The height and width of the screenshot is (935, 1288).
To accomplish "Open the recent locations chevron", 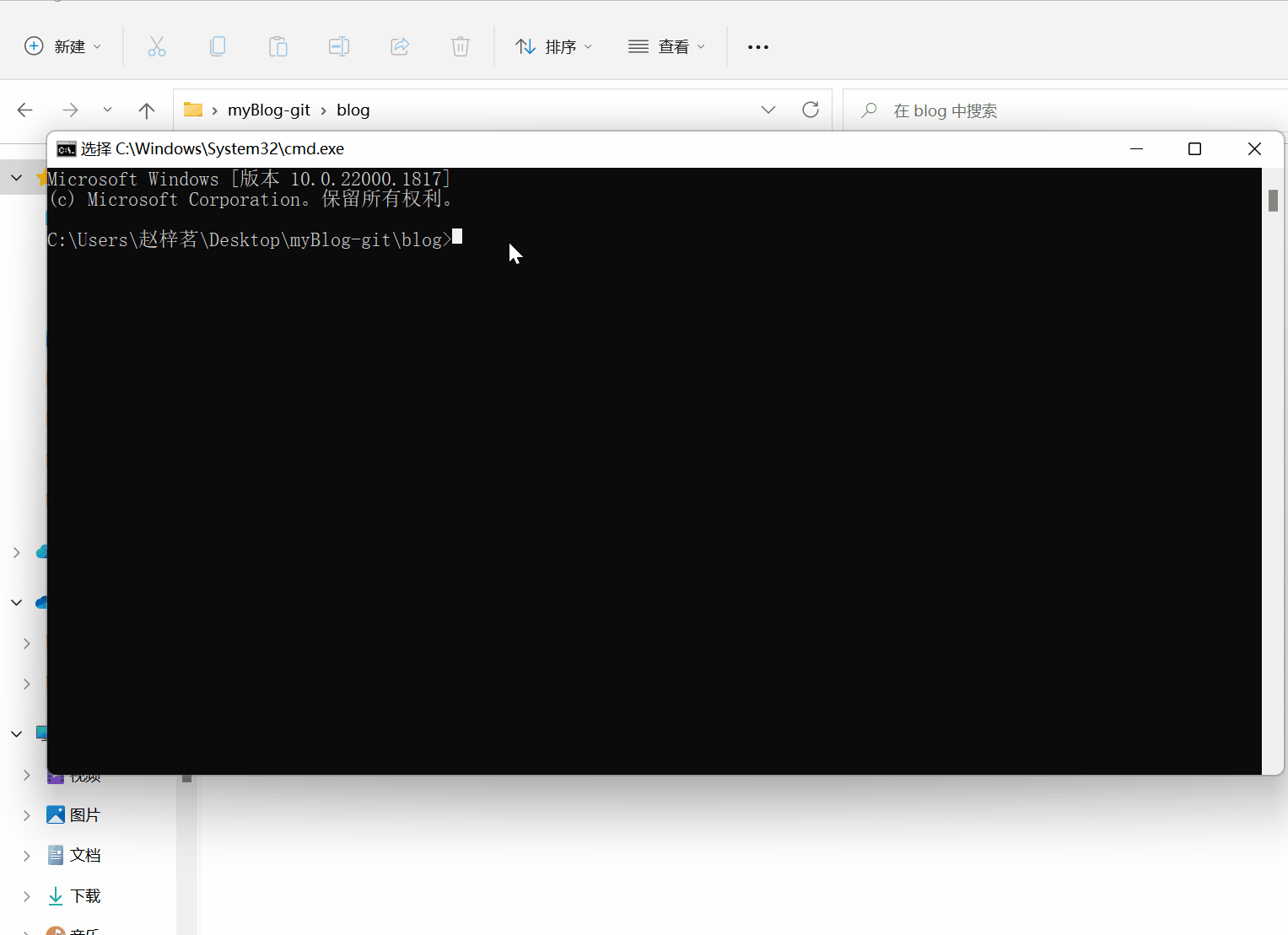I will click(107, 110).
